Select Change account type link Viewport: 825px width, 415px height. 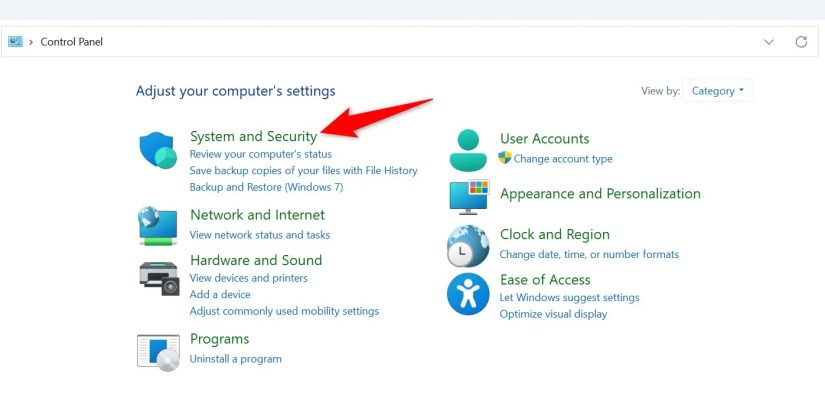562,158
